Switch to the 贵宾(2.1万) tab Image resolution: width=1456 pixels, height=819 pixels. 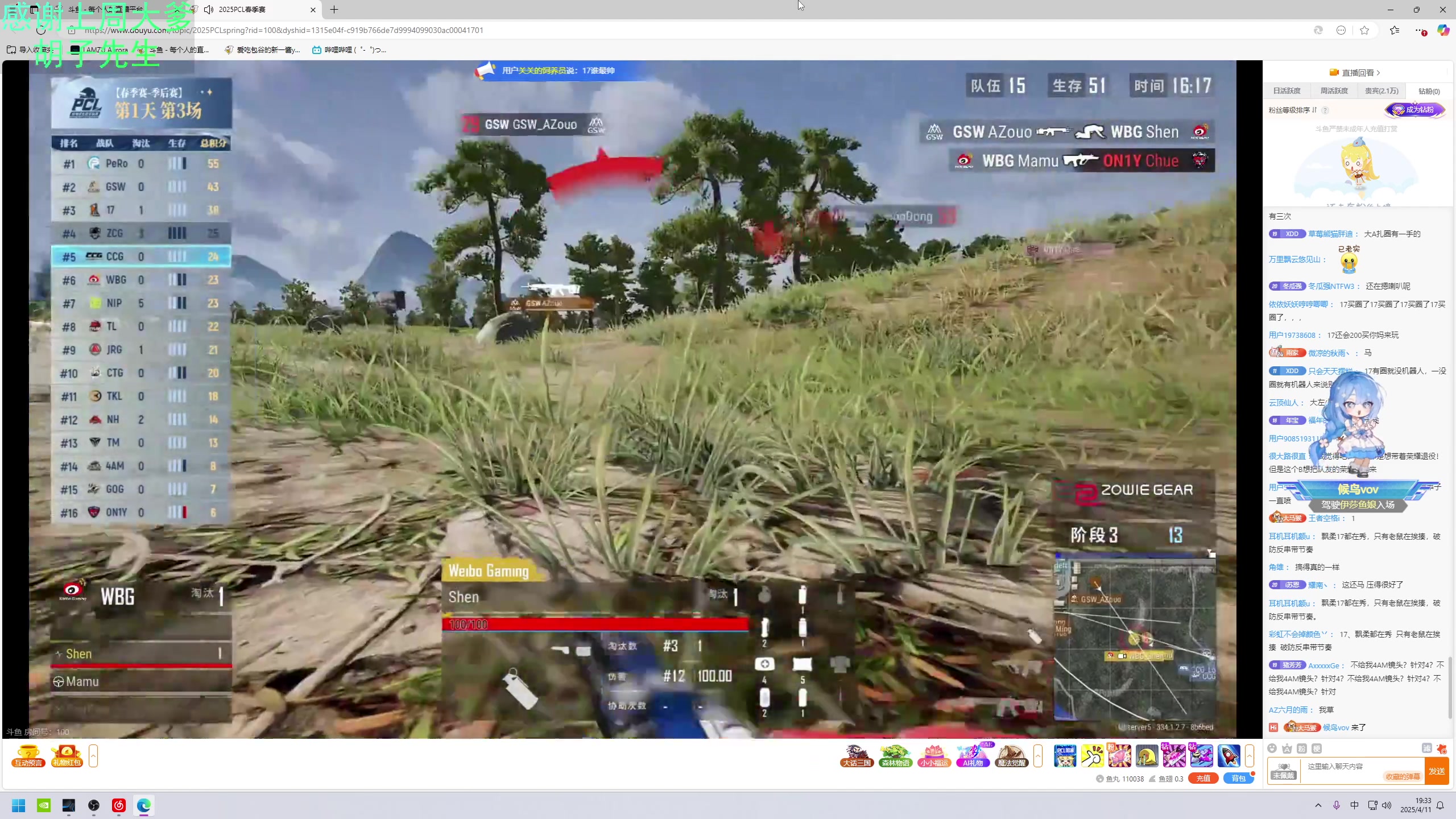pyautogui.click(x=1381, y=91)
